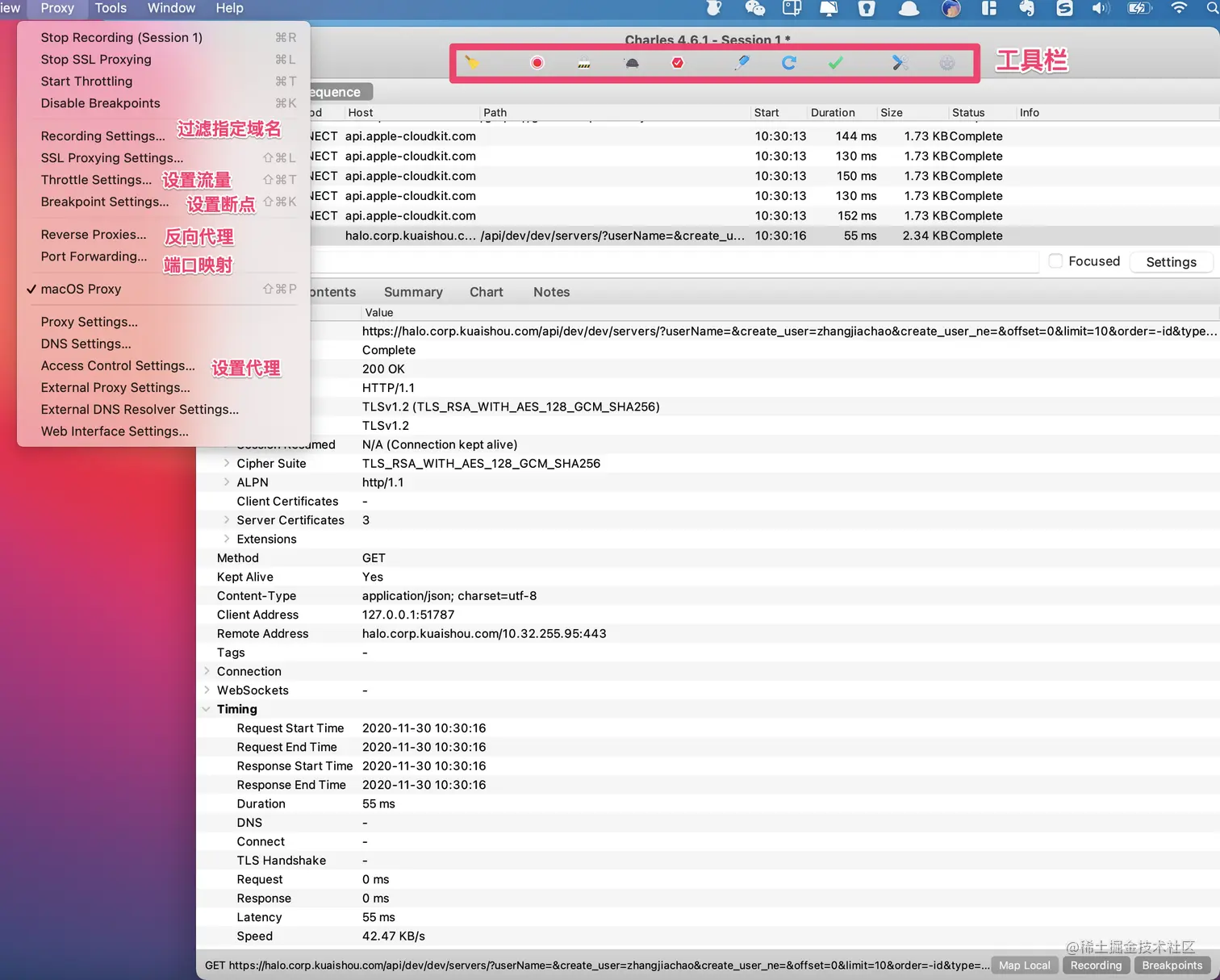The width and height of the screenshot is (1220, 980).
Task: Click the blue Repeat request icon
Action: coord(789,63)
